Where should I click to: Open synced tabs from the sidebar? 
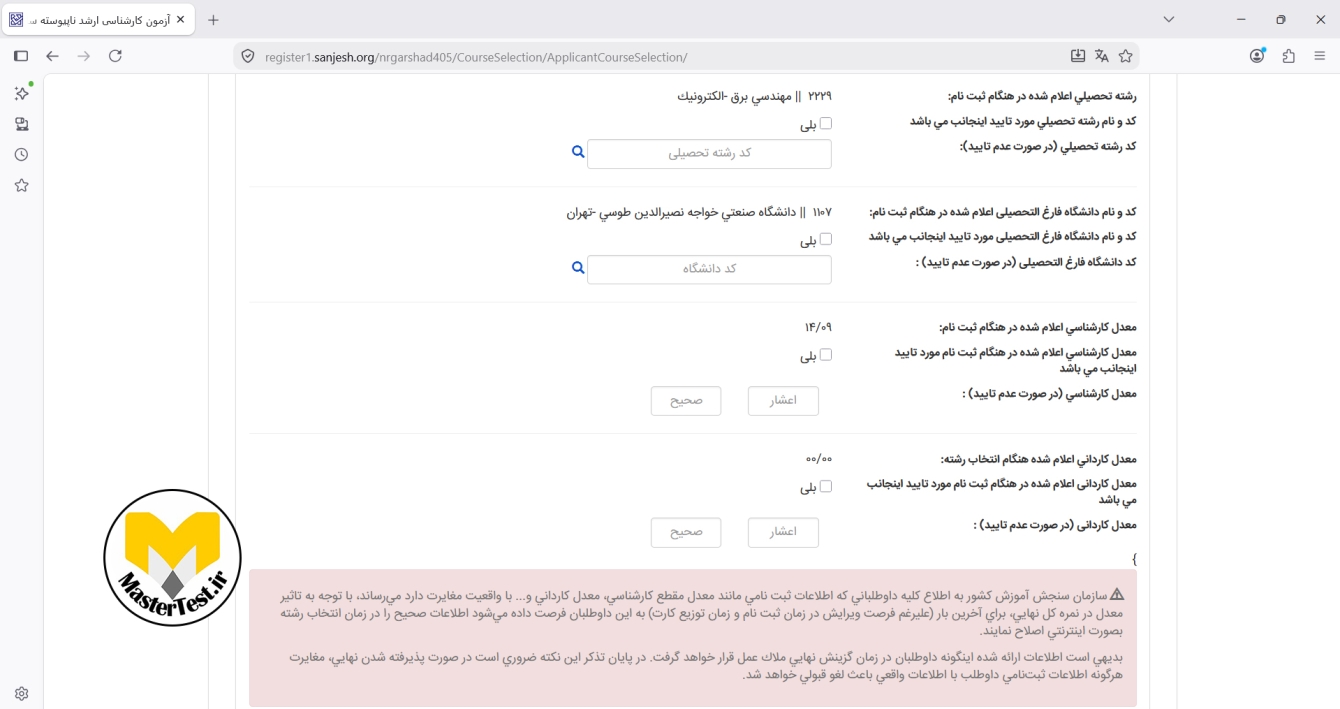[21, 124]
